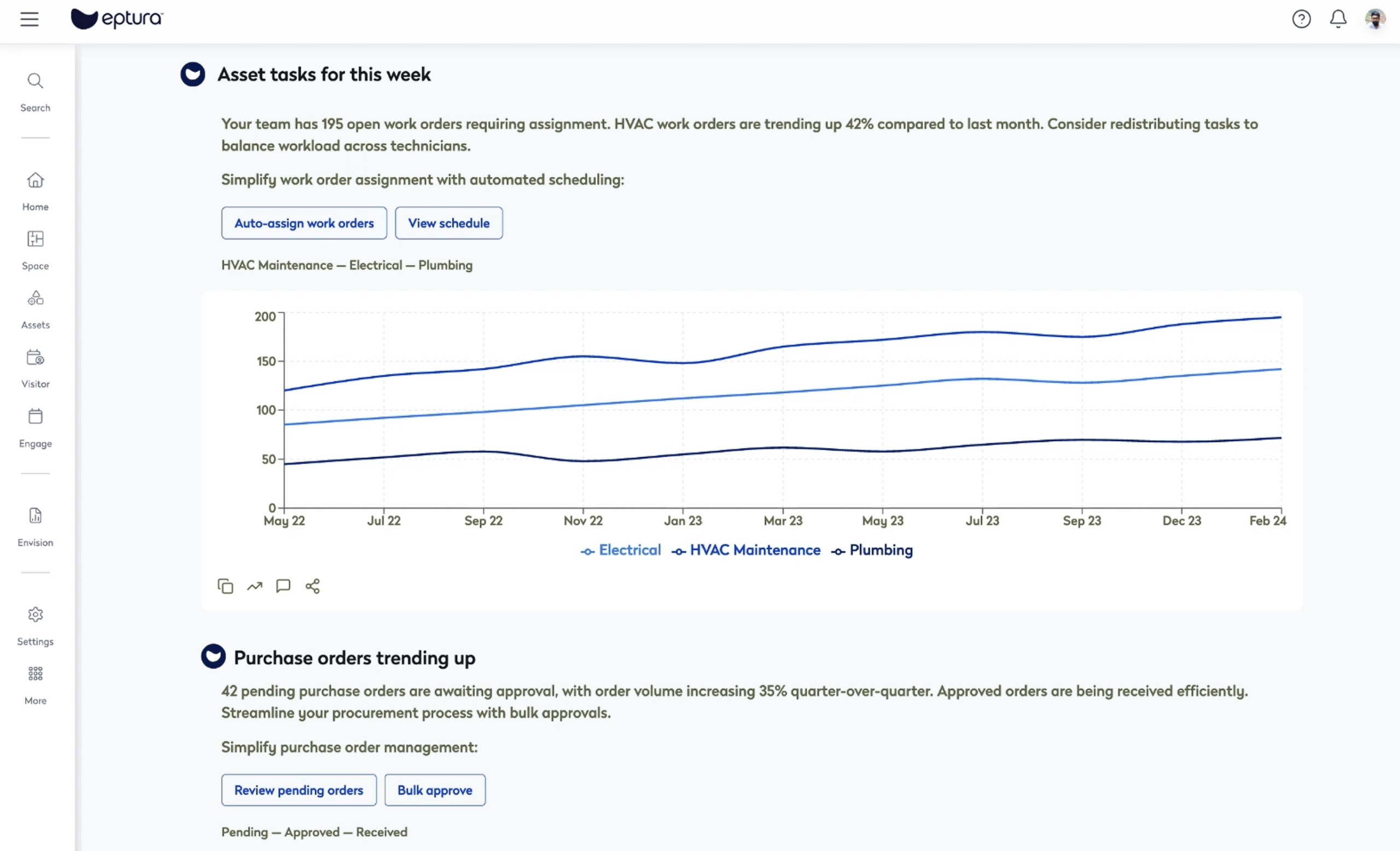Open the notifications bell

[x=1338, y=19]
